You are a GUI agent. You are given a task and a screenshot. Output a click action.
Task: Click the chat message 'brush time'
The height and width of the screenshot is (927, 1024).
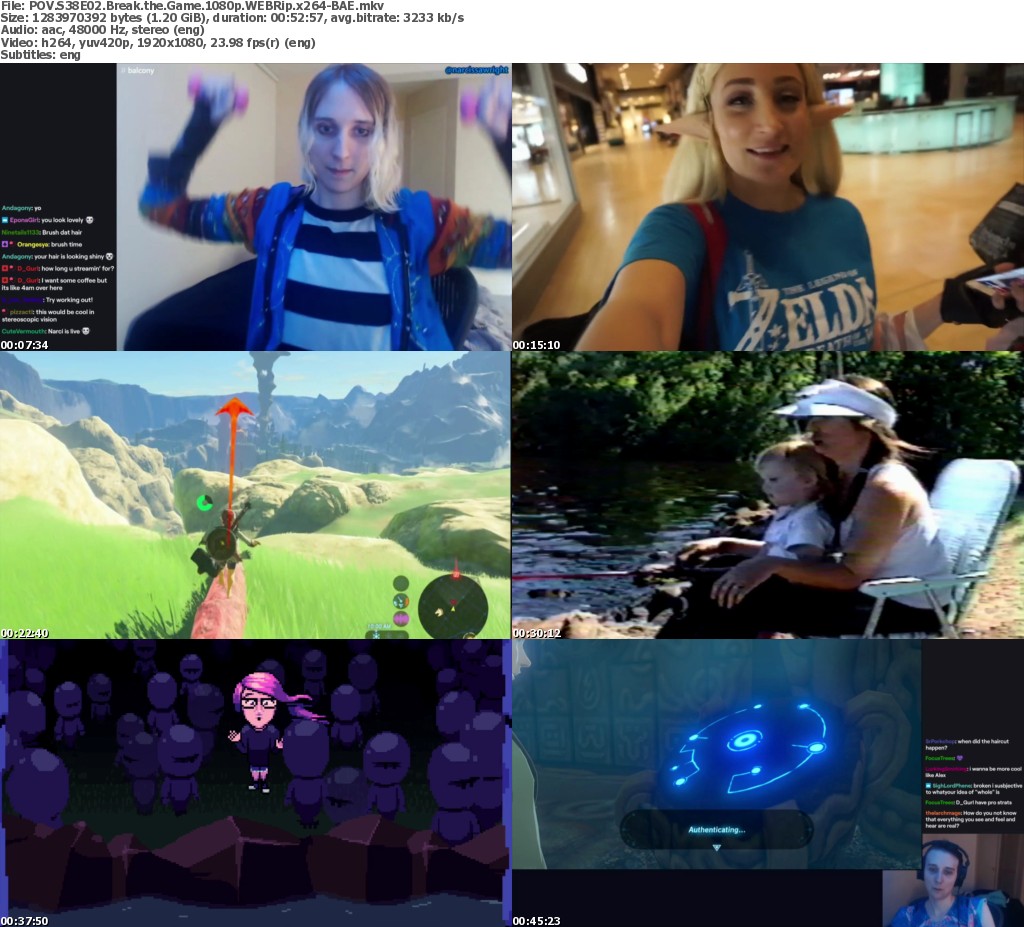[x=42, y=244]
